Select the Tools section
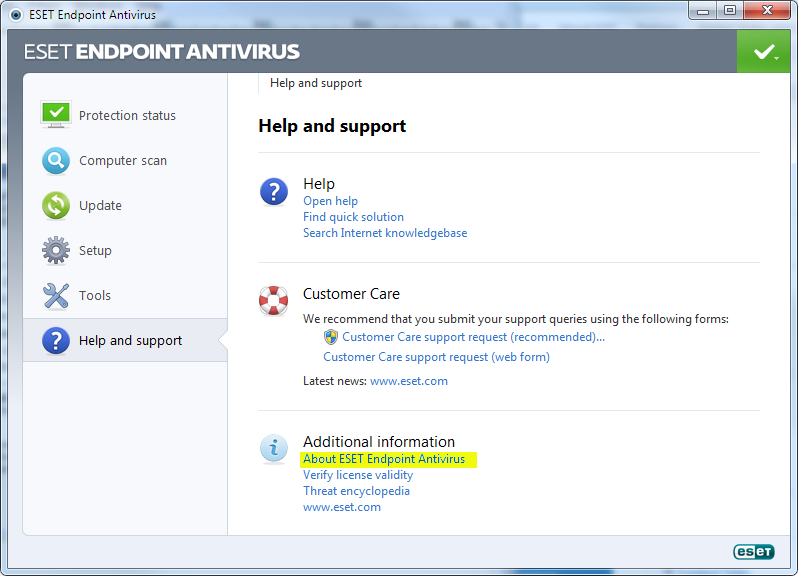This screenshot has width=798, height=576. pos(95,296)
